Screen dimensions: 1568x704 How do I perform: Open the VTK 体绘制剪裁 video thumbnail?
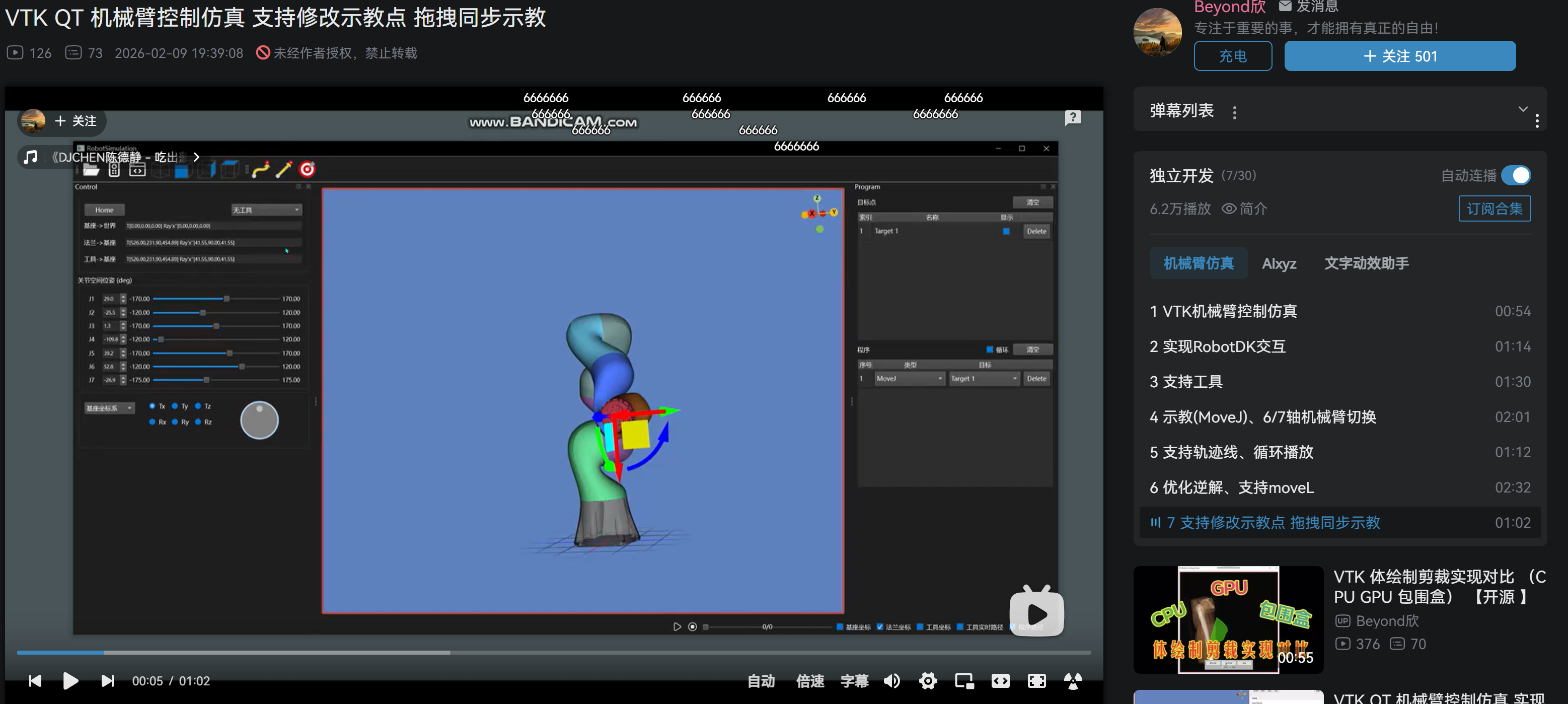tap(1228, 619)
